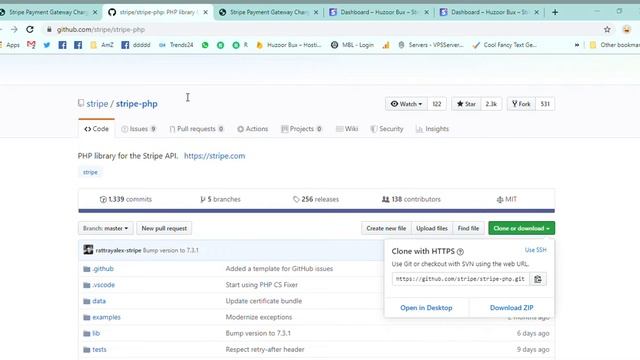View the 138 contributors
640x360 pixels.
(411, 199)
